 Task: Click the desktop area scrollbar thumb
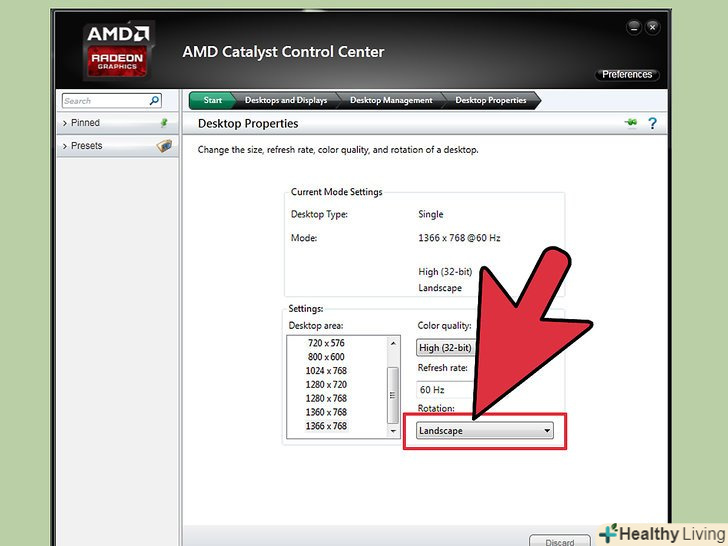coord(393,395)
